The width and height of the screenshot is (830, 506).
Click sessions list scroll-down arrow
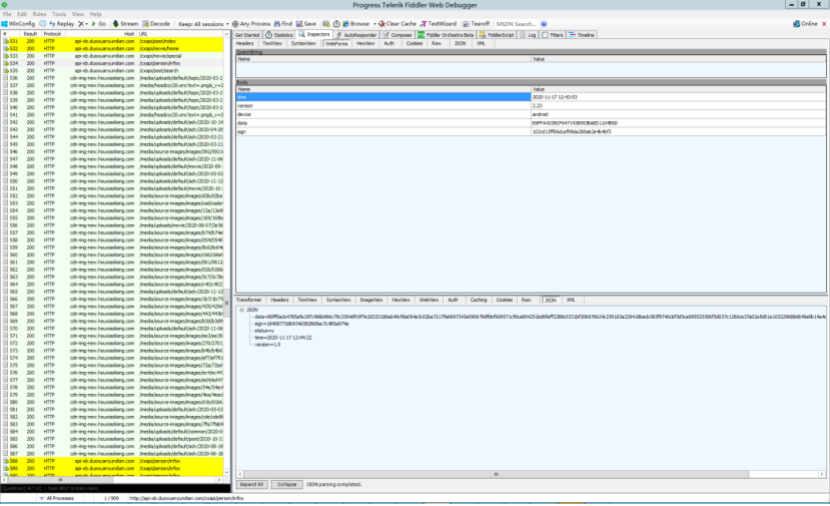(227, 473)
